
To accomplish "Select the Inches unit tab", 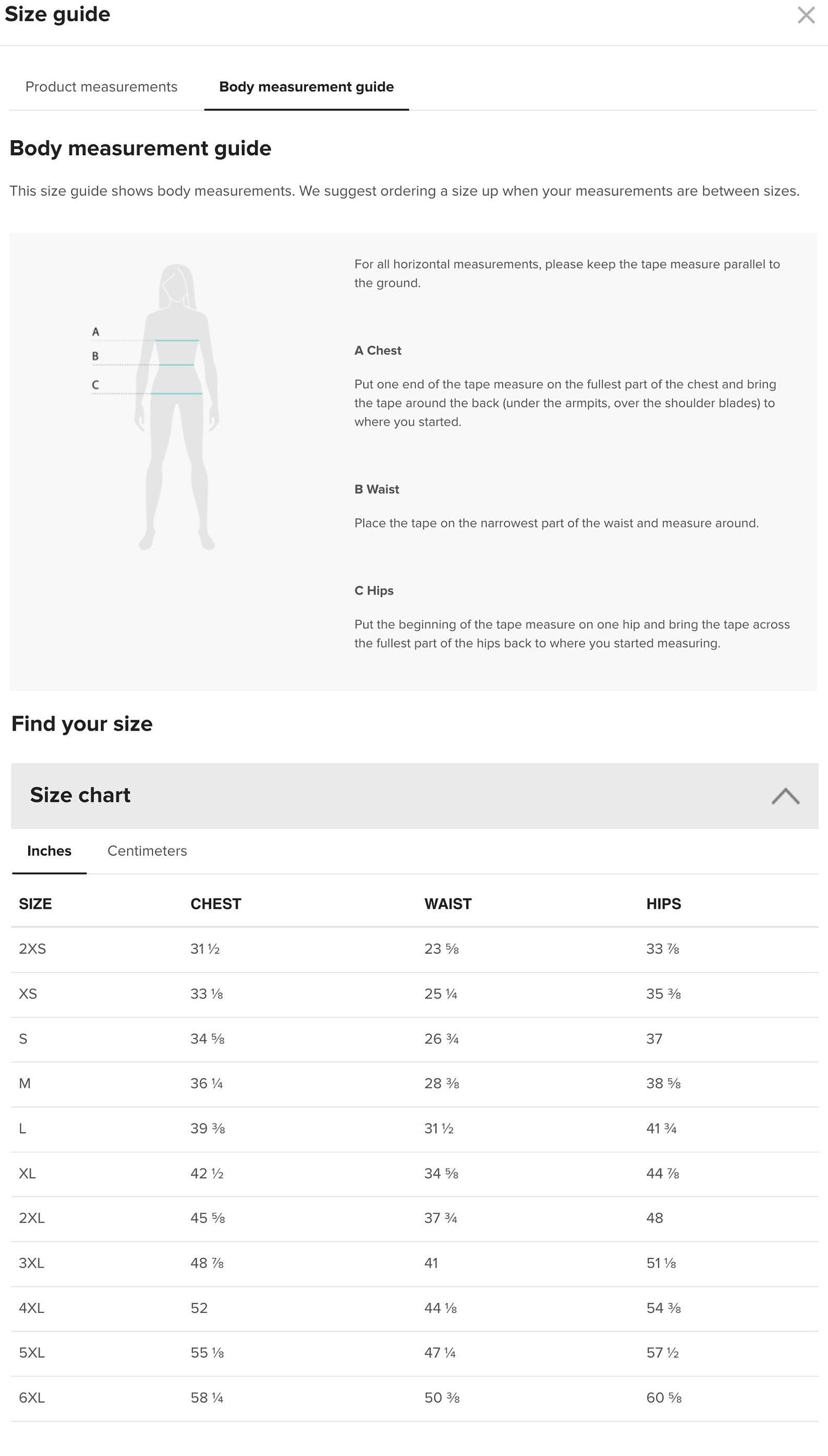I will tap(50, 851).
